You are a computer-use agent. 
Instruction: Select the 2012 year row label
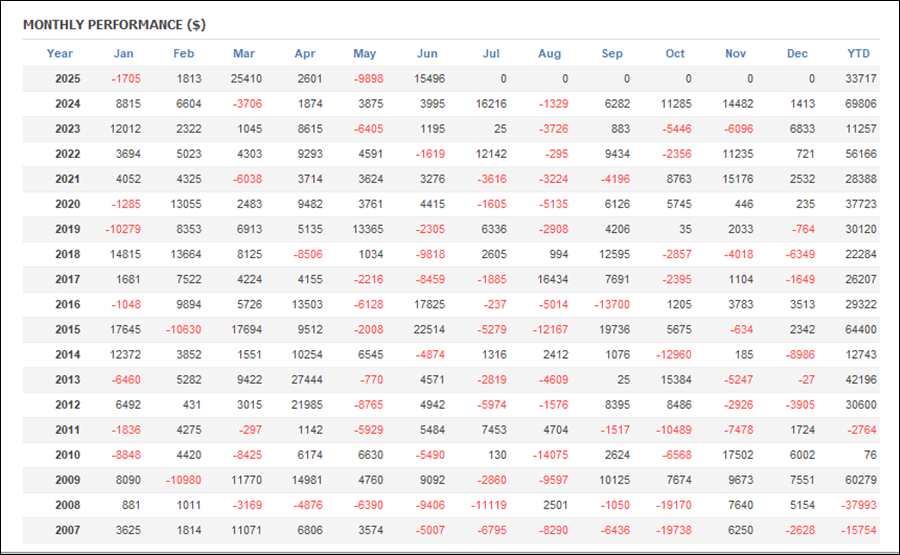pyautogui.click(x=68, y=405)
